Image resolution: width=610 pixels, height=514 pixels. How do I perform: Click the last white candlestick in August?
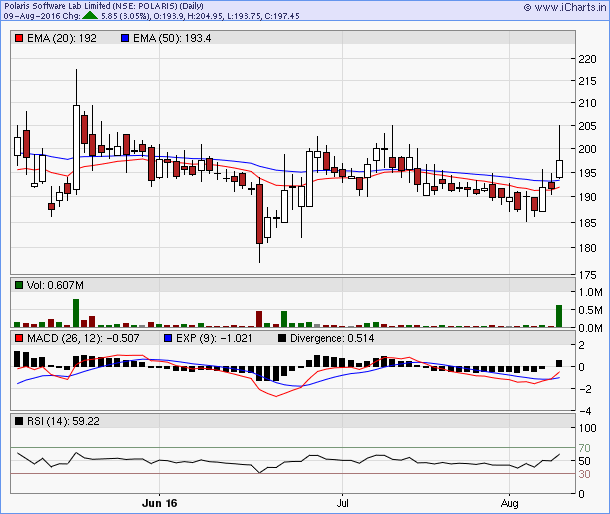559,169
